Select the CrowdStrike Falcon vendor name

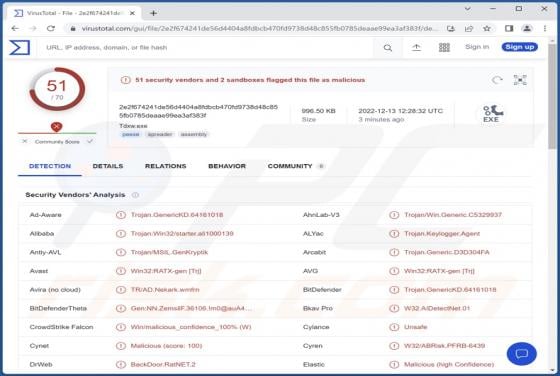click(61, 327)
